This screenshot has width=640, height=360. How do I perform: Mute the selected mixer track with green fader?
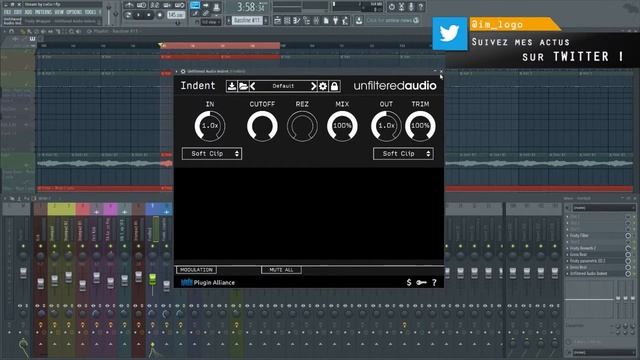153,246
